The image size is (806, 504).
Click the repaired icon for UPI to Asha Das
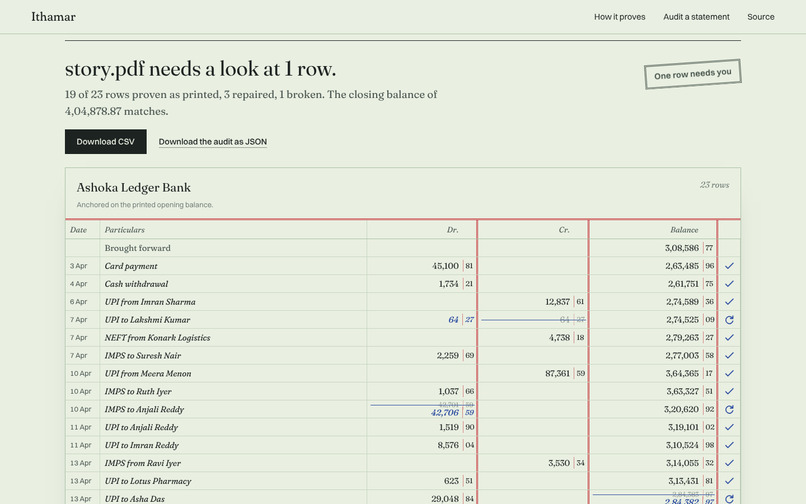(x=729, y=499)
